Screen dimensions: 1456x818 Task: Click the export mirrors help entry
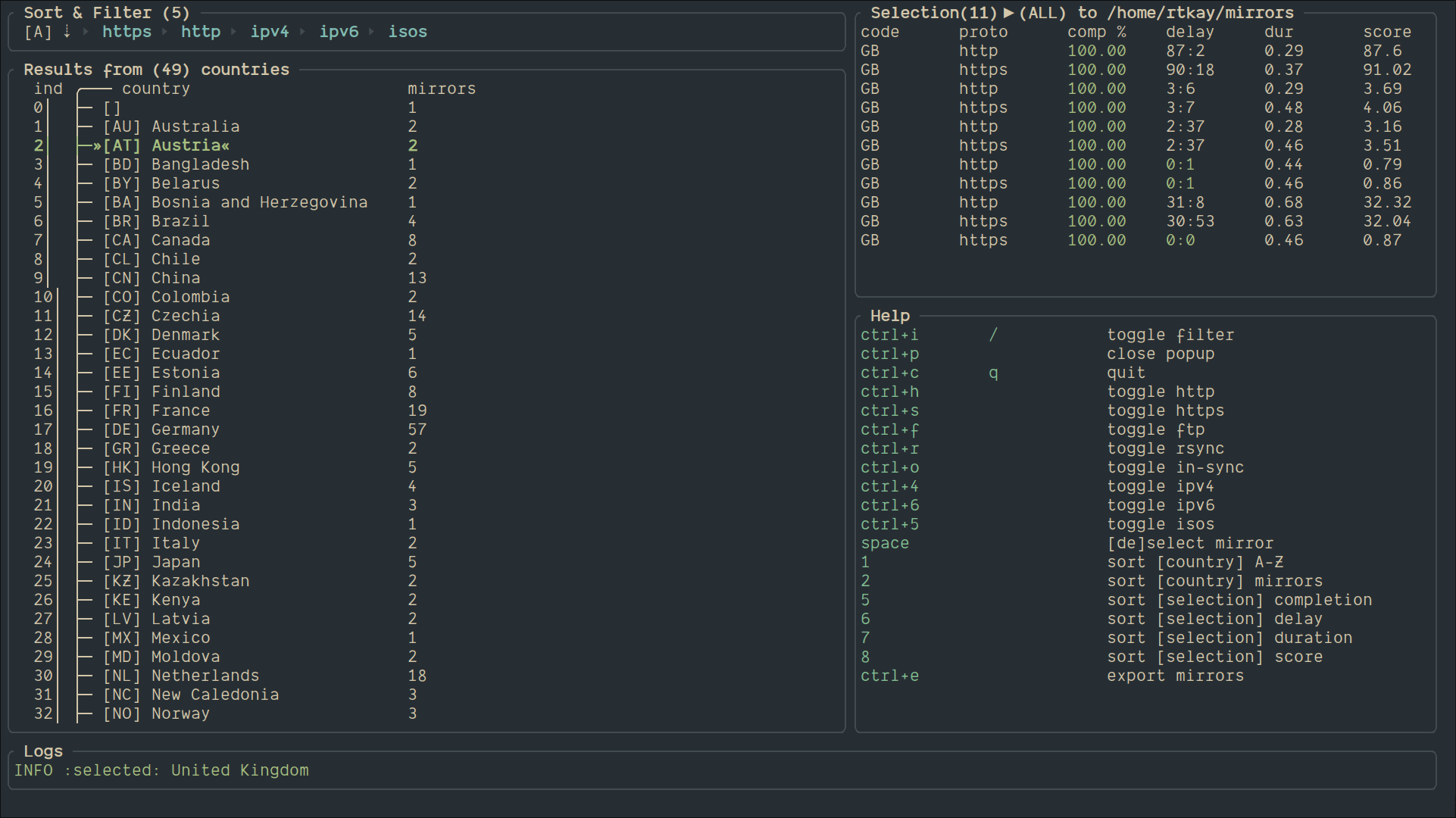point(1175,676)
